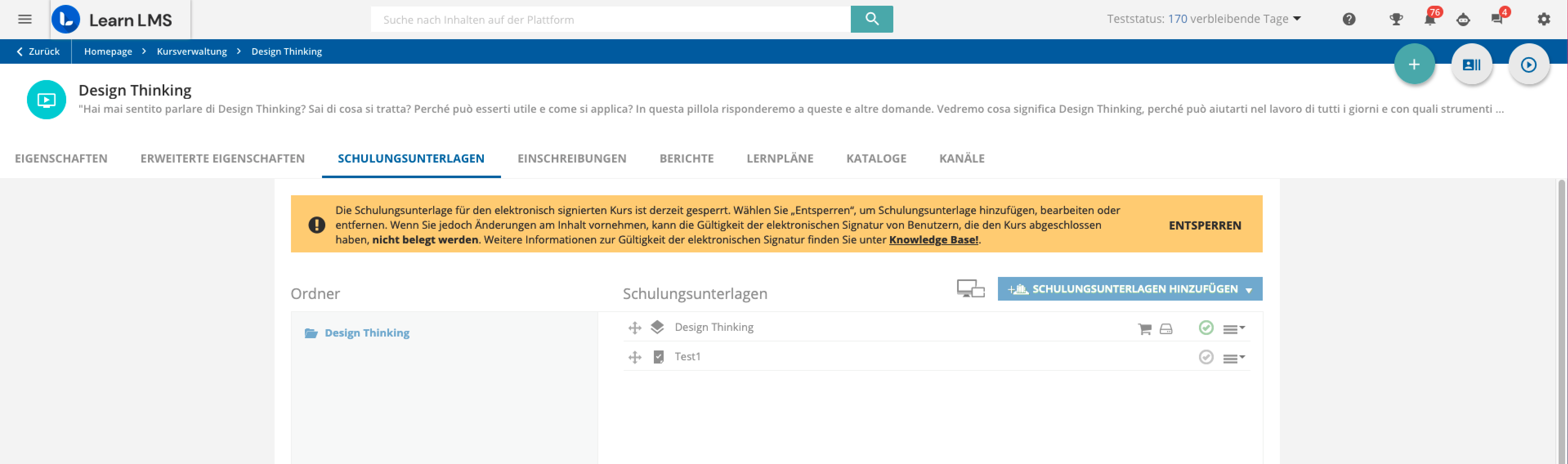The width and height of the screenshot is (1568, 464).
Task: Click the layers icon of Design Thinking row
Action: click(658, 327)
